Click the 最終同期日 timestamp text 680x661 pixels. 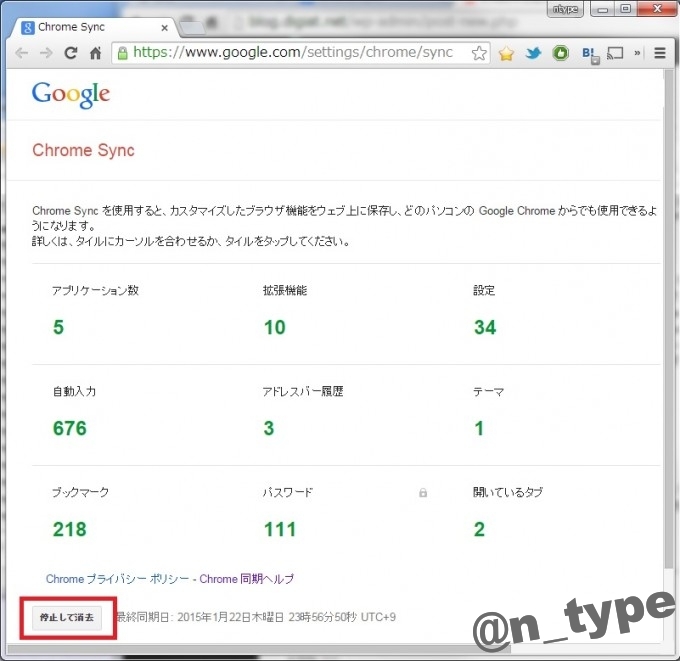(256, 617)
